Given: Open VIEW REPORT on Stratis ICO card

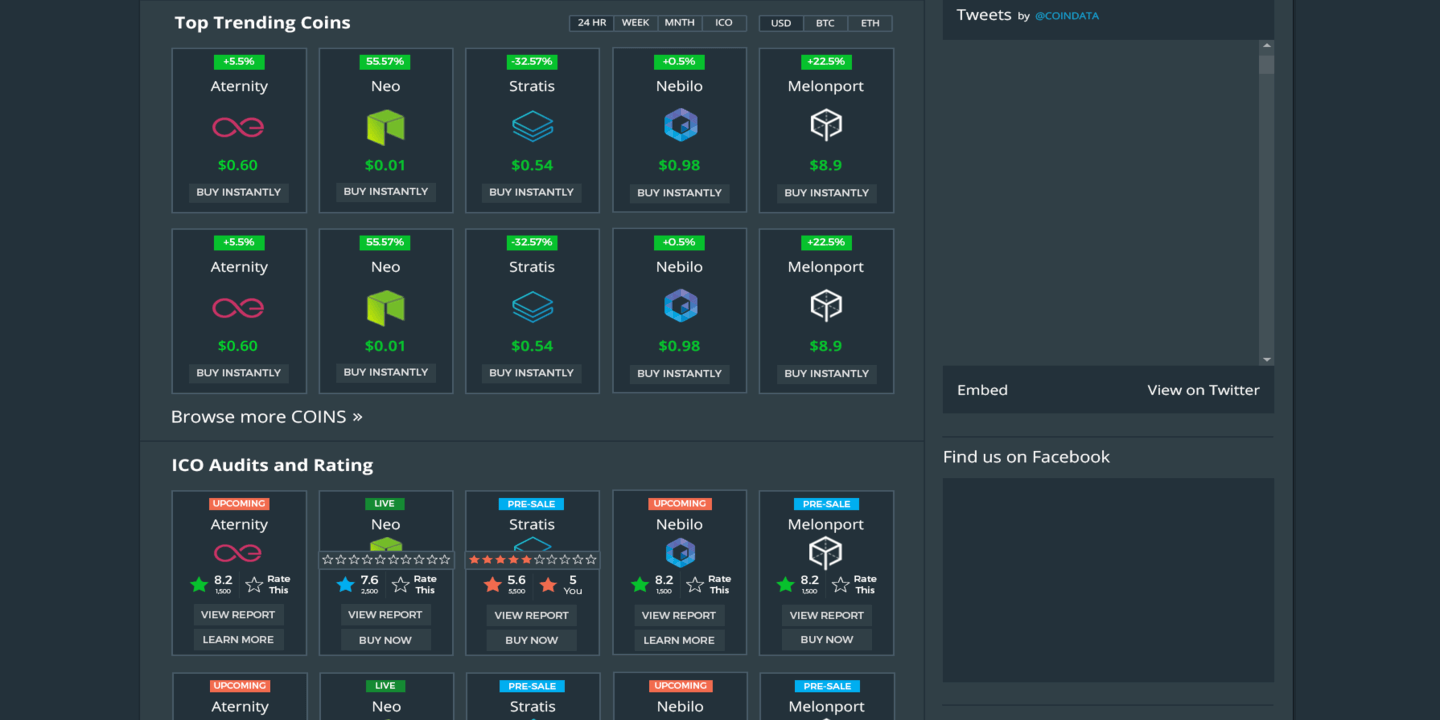Looking at the screenshot, I should (x=532, y=615).
